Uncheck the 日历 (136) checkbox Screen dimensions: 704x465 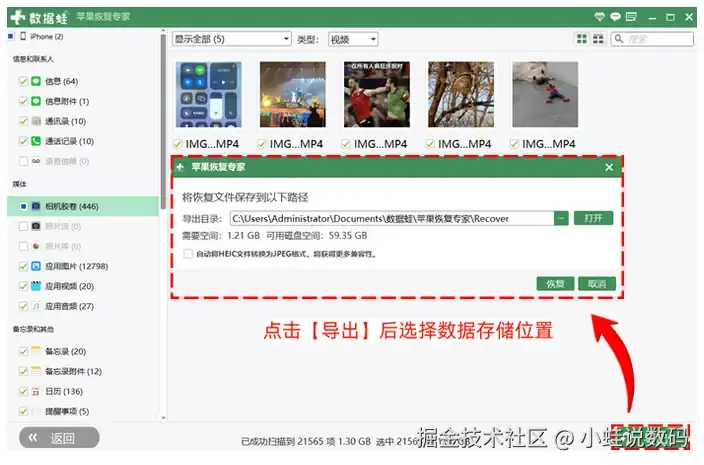pyautogui.click(x=23, y=391)
